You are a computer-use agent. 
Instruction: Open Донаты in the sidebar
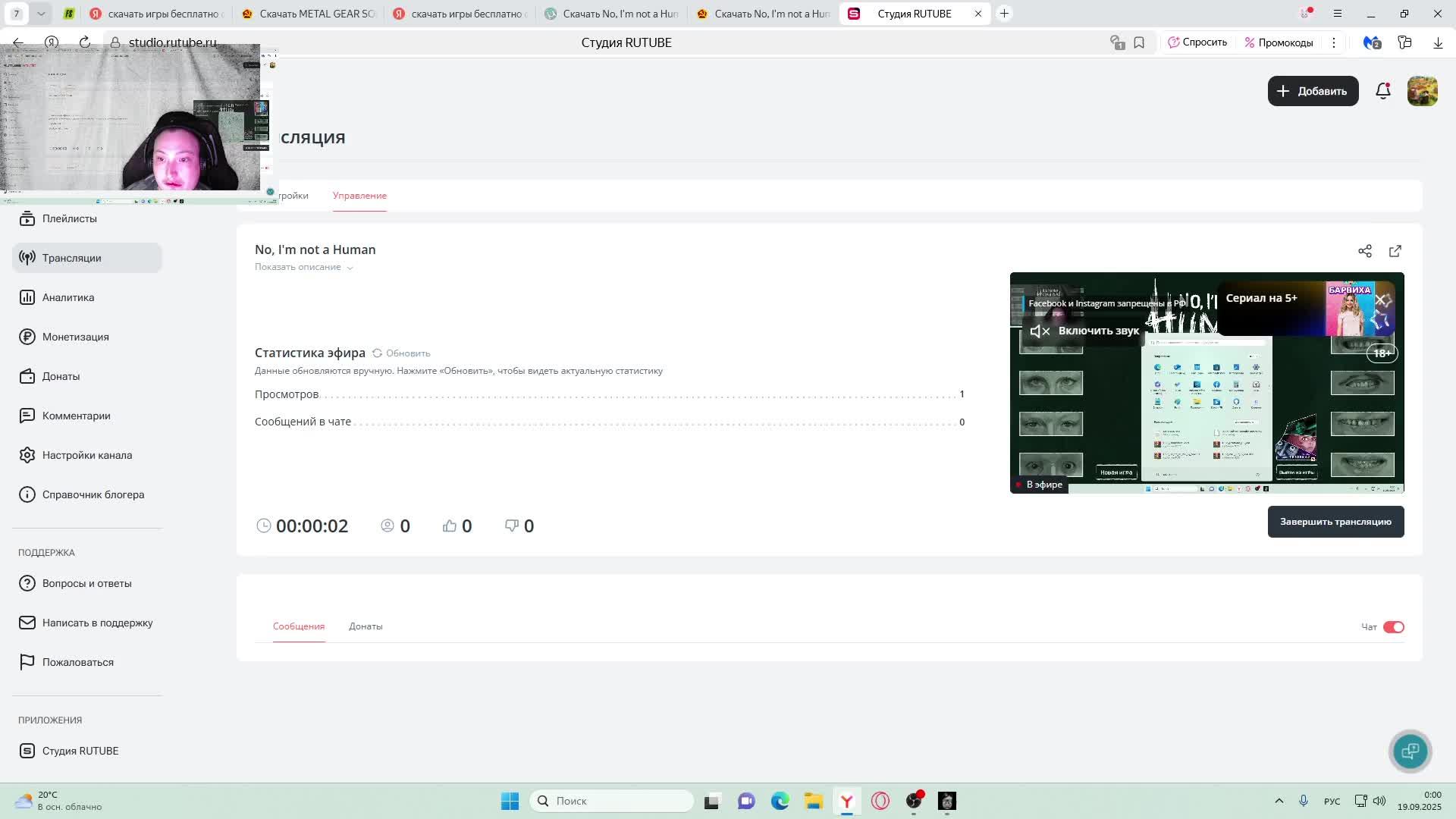tap(61, 376)
